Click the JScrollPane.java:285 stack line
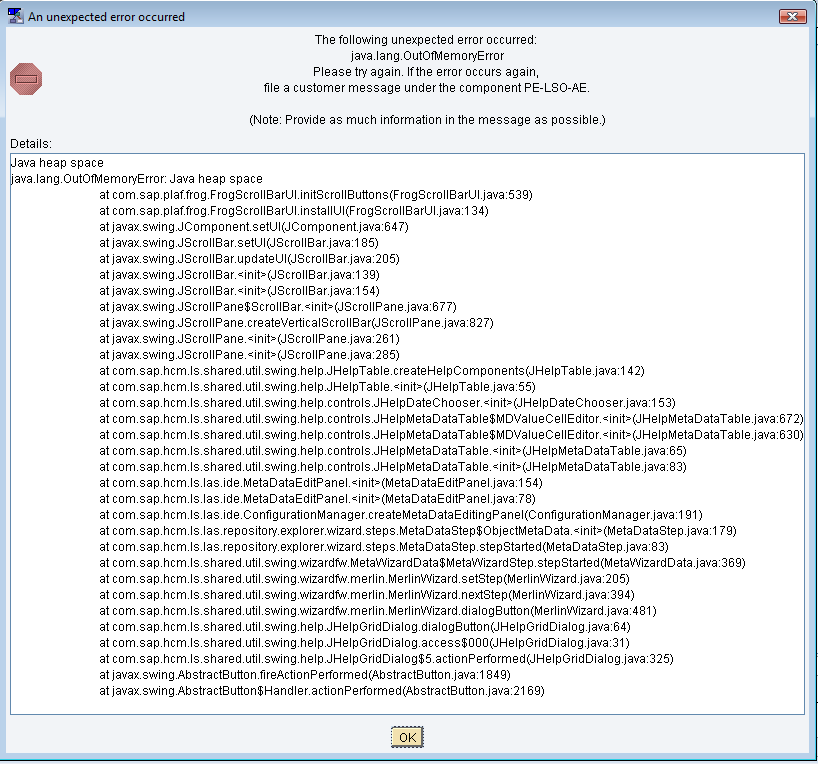 [x=249, y=355]
